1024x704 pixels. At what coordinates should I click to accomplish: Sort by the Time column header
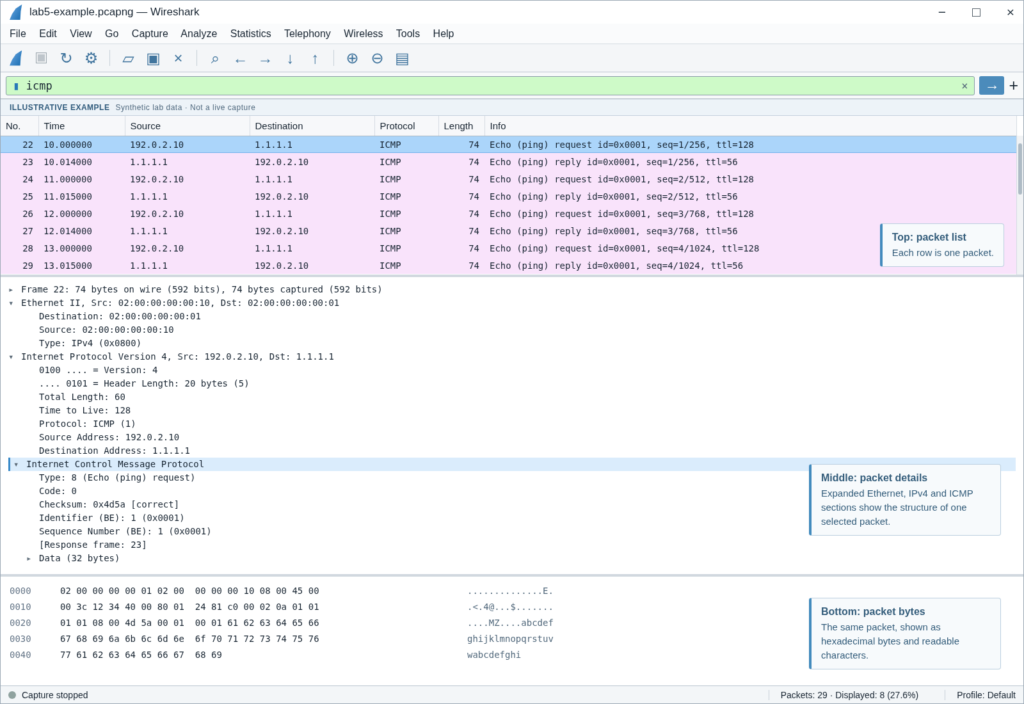tap(81, 126)
